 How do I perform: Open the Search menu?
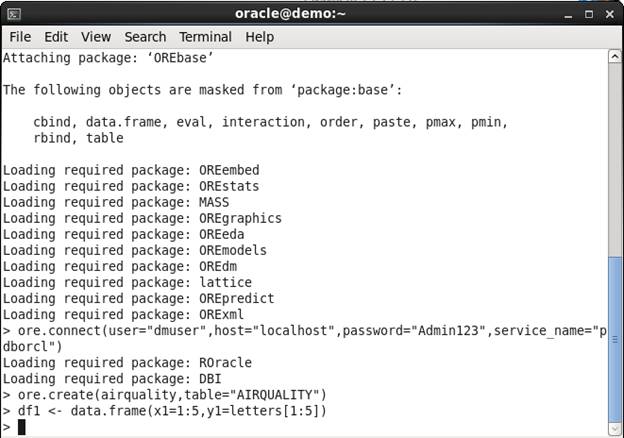[x=145, y=37]
